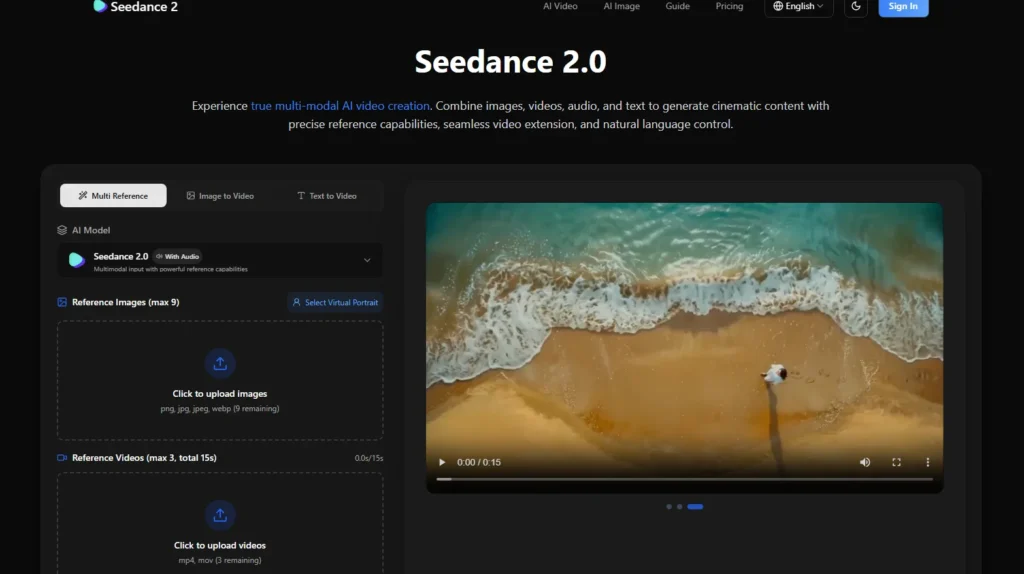
Task: Click the 0.0s/15s duration text
Action: 369,458
